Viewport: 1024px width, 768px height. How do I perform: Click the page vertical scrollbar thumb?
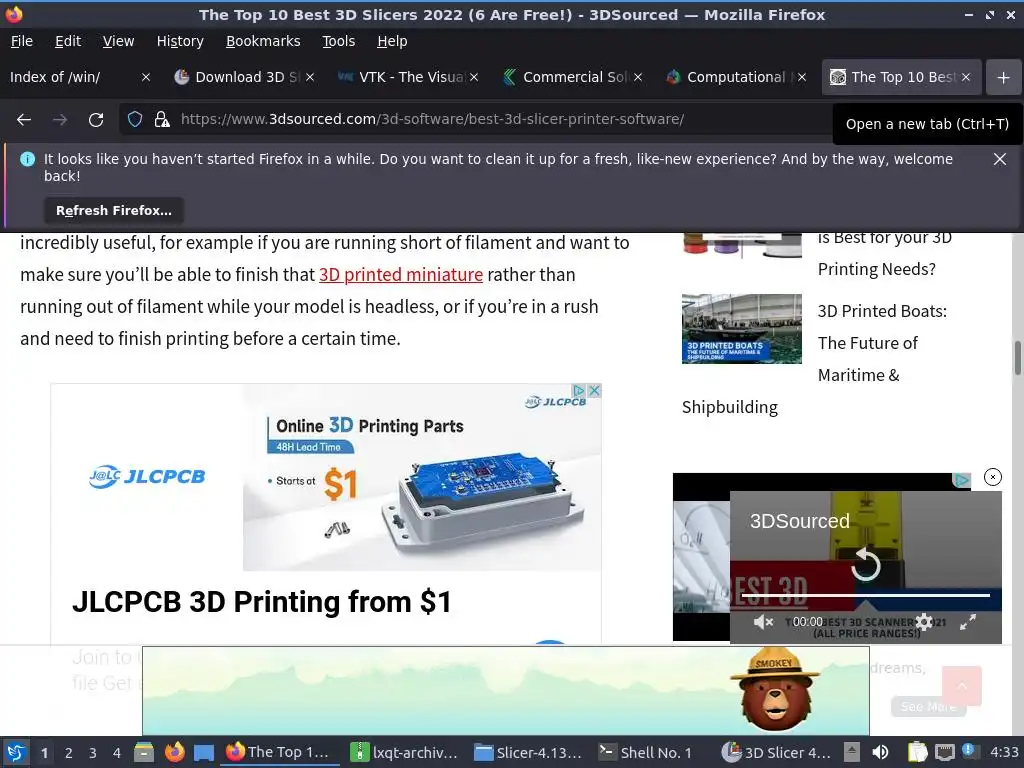tap(1017, 358)
